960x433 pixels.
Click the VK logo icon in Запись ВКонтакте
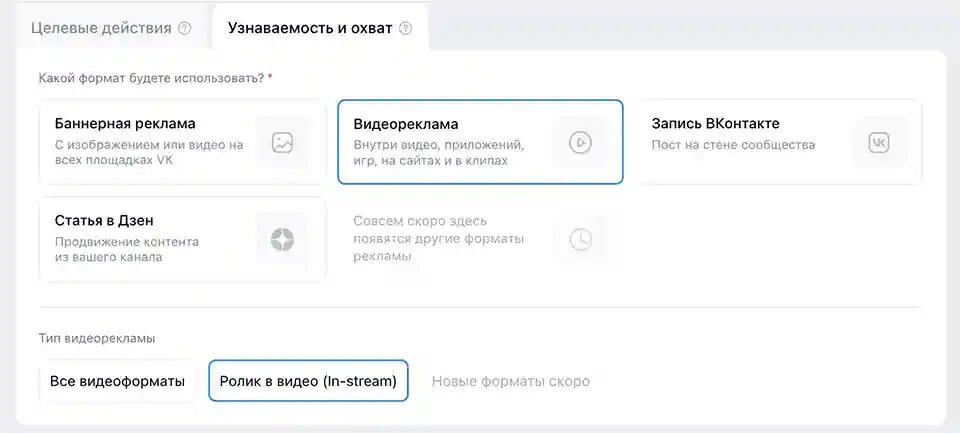coord(879,143)
